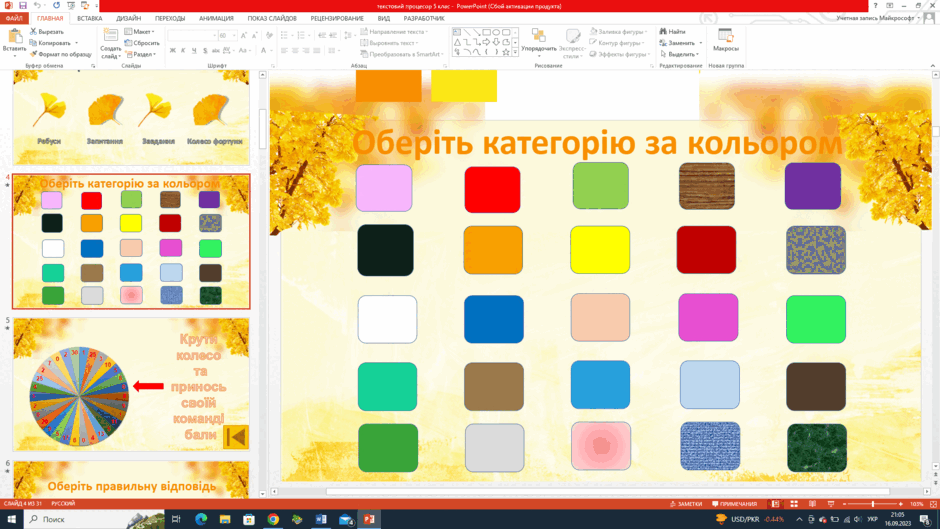Toggle align text right
Image resolution: width=940 pixels, height=529 pixels.
point(306,50)
